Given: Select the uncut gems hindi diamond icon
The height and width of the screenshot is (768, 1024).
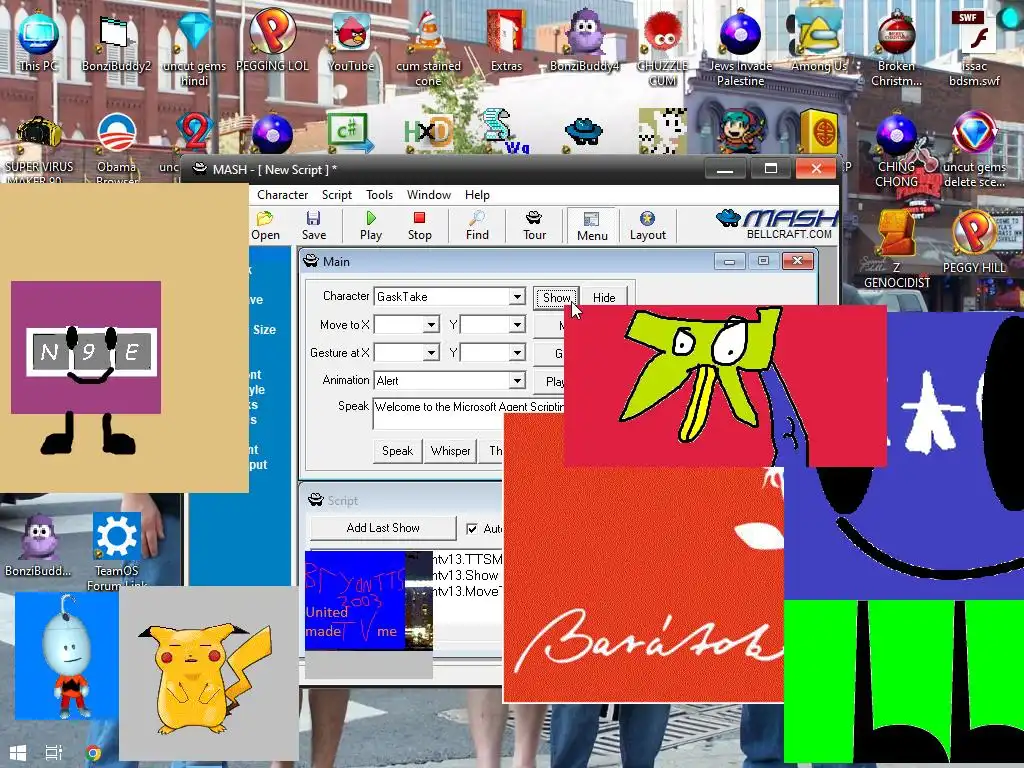Looking at the screenshot, I should tap(194, 48).
